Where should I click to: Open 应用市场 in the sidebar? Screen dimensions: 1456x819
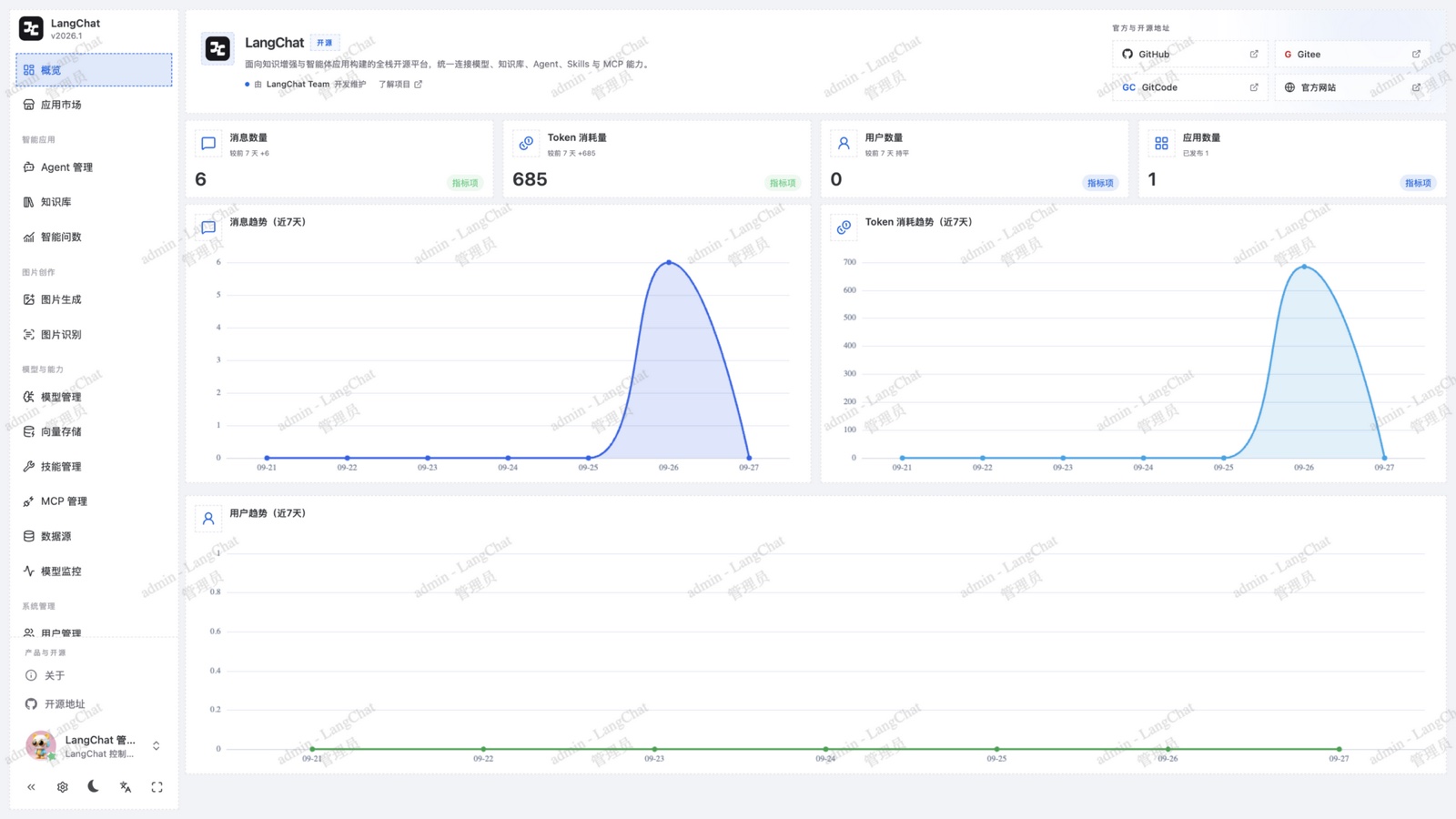(94, 105)
